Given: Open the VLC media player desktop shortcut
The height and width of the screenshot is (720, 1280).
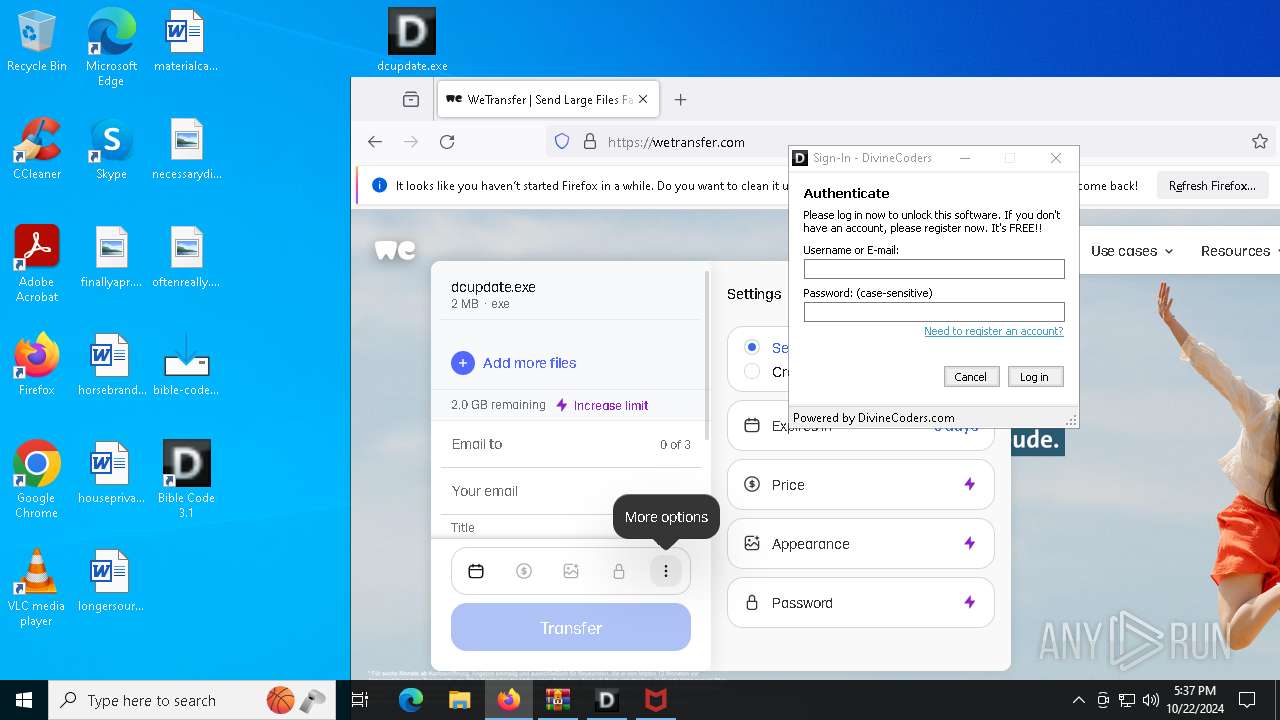Looking at the screenshot, I should tap(36, 587).
